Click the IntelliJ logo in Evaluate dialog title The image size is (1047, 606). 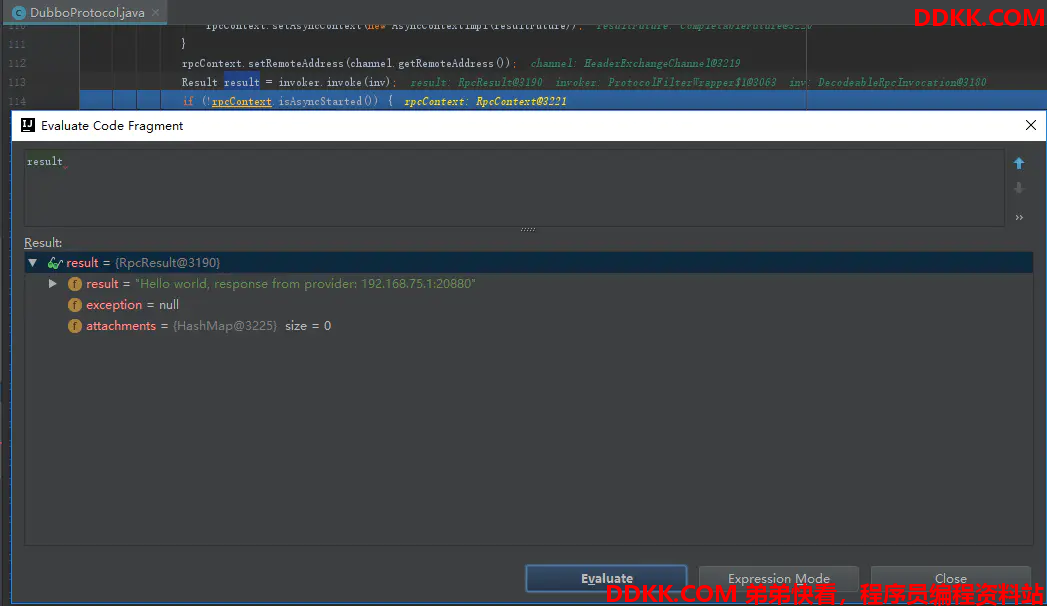tap(28, 125)
